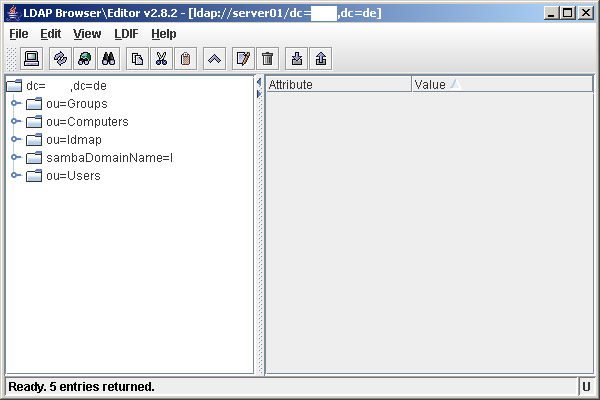This screenshot has height=400, width=600.
Task: Click the ou=Users folder icon
Action: coord(34,176)
